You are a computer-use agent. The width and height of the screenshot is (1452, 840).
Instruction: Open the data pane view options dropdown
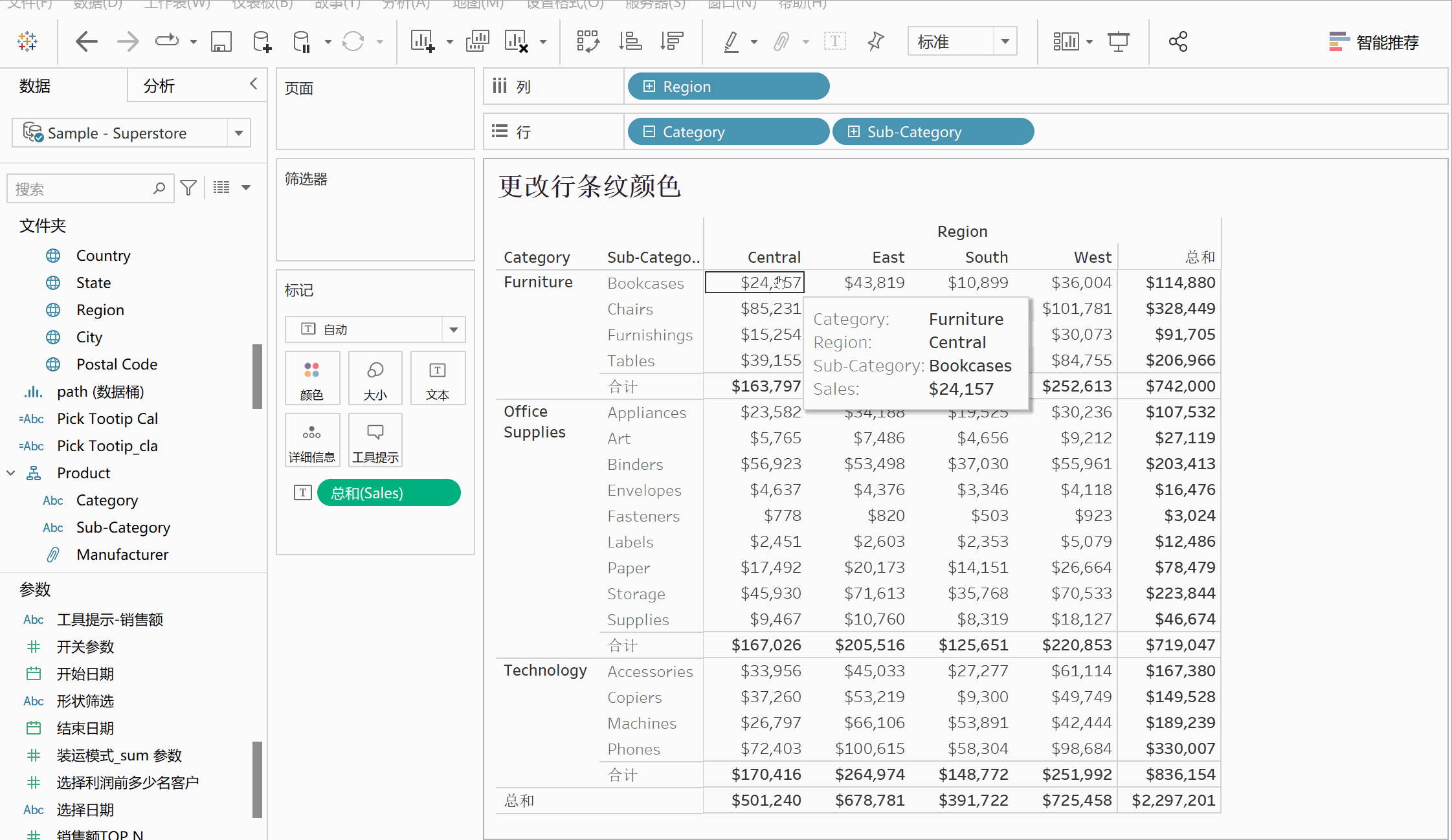click(246, 188)
